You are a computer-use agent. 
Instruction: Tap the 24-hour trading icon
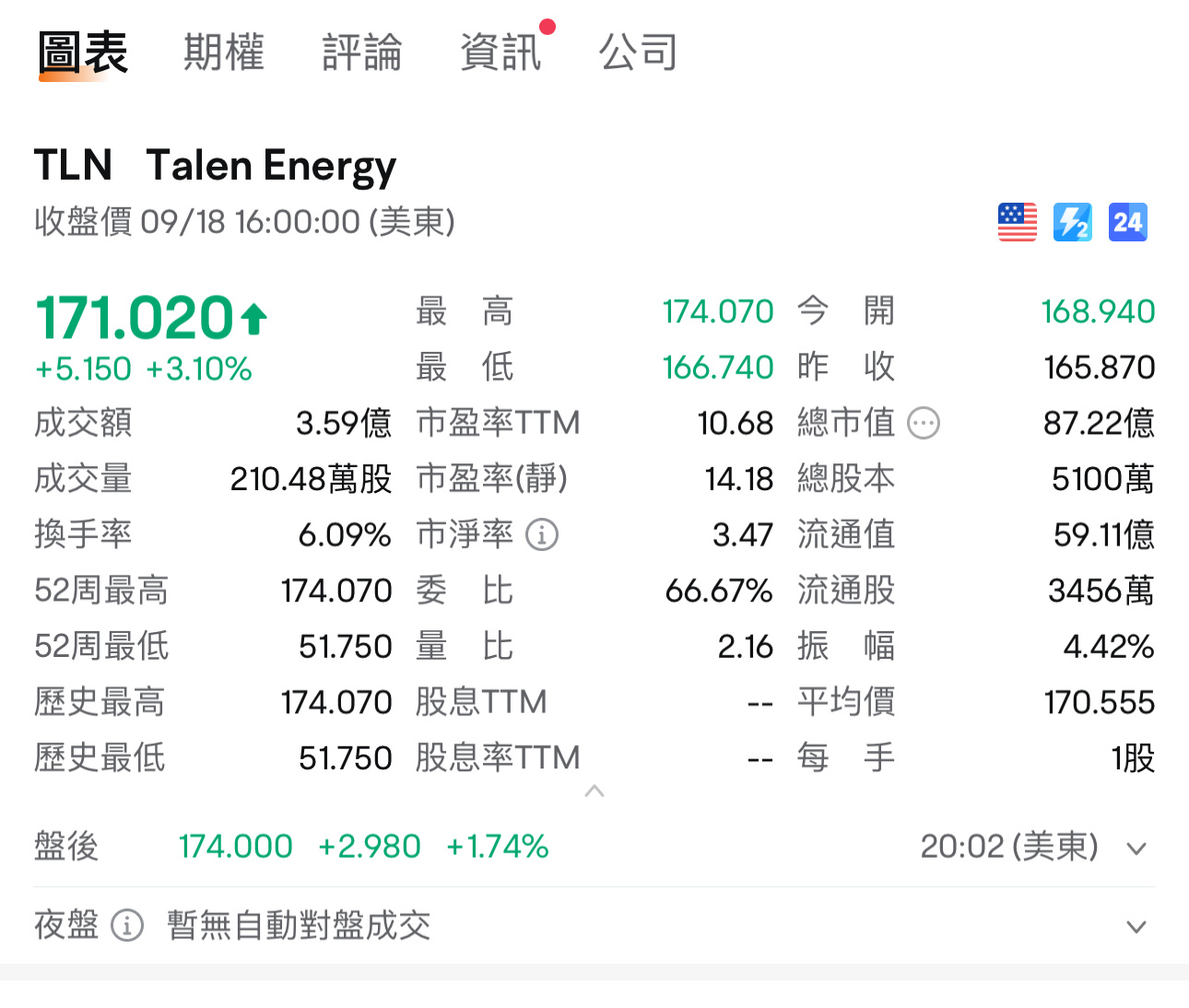pyautogui.click(x=1128, y=222)
